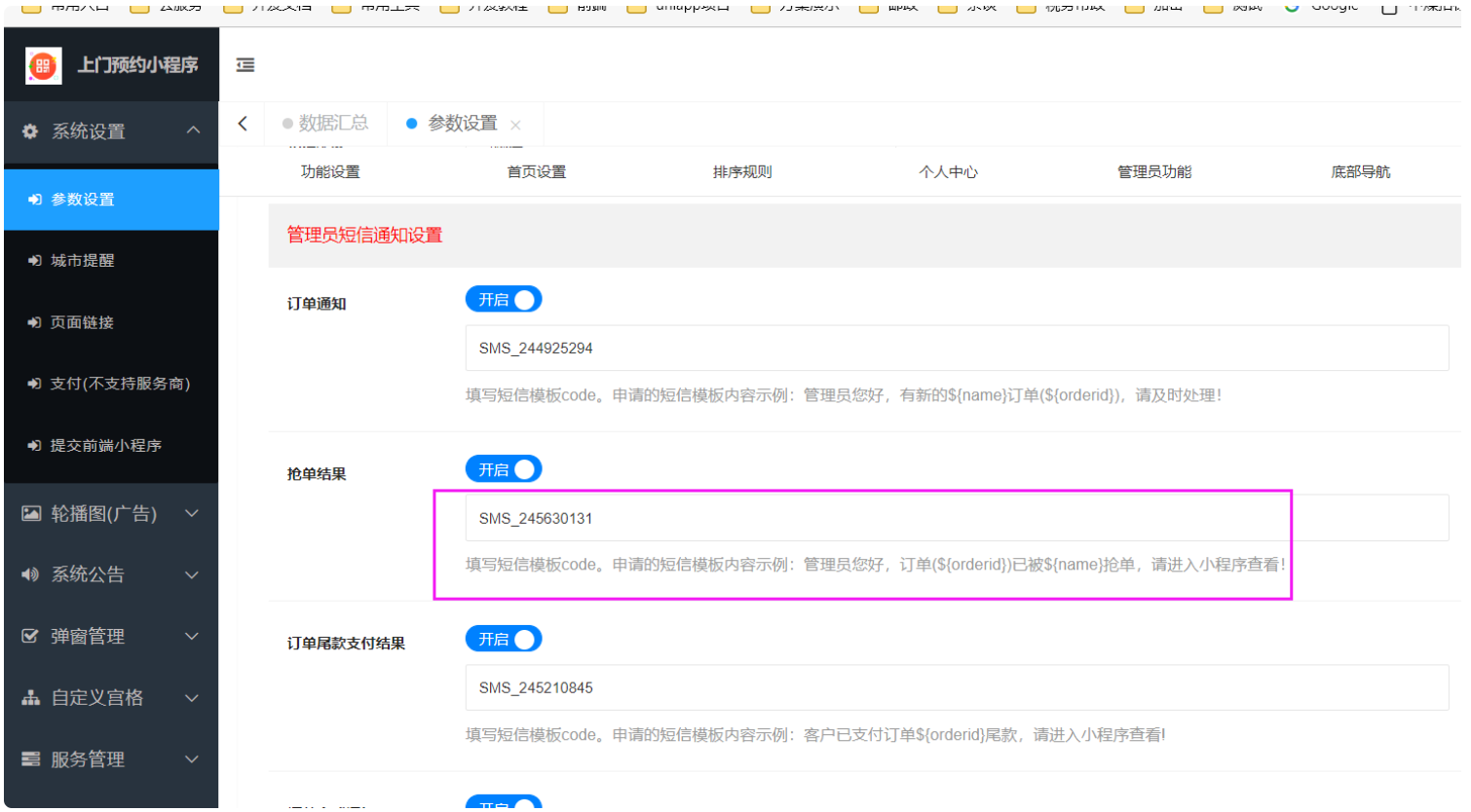Click the arrow icon beside 页面链接
This screenshot has height=812, width=1471.
coord(35,322)
